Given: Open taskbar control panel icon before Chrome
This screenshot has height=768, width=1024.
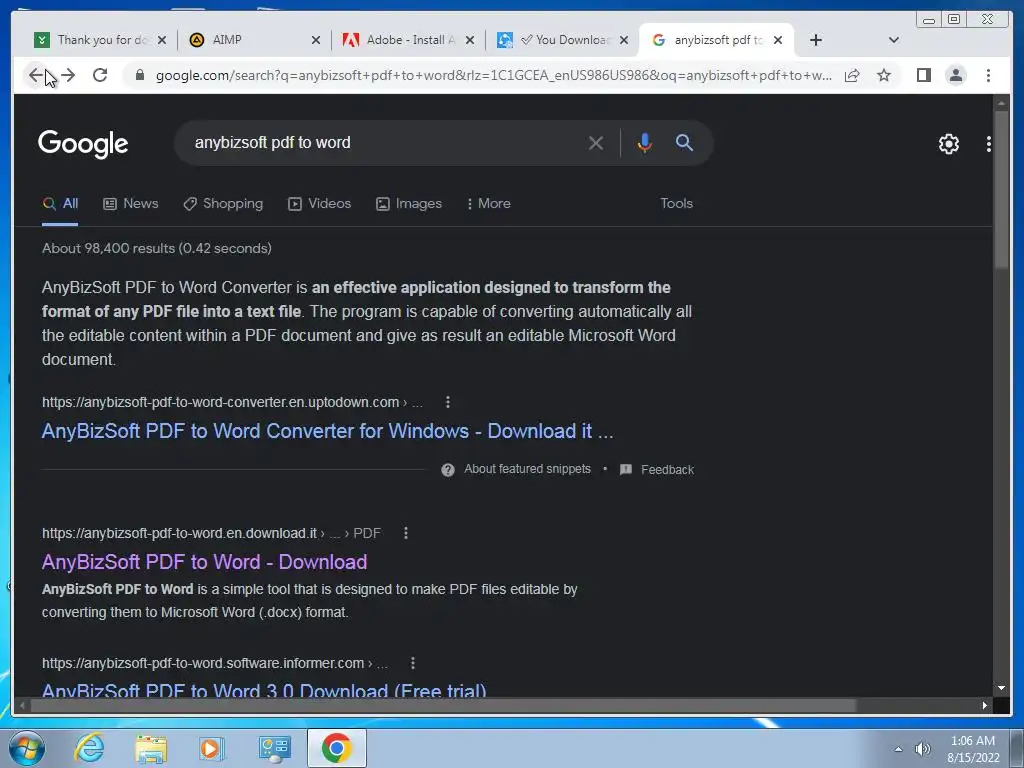Looking at the screenshot, I should [274, 748].
